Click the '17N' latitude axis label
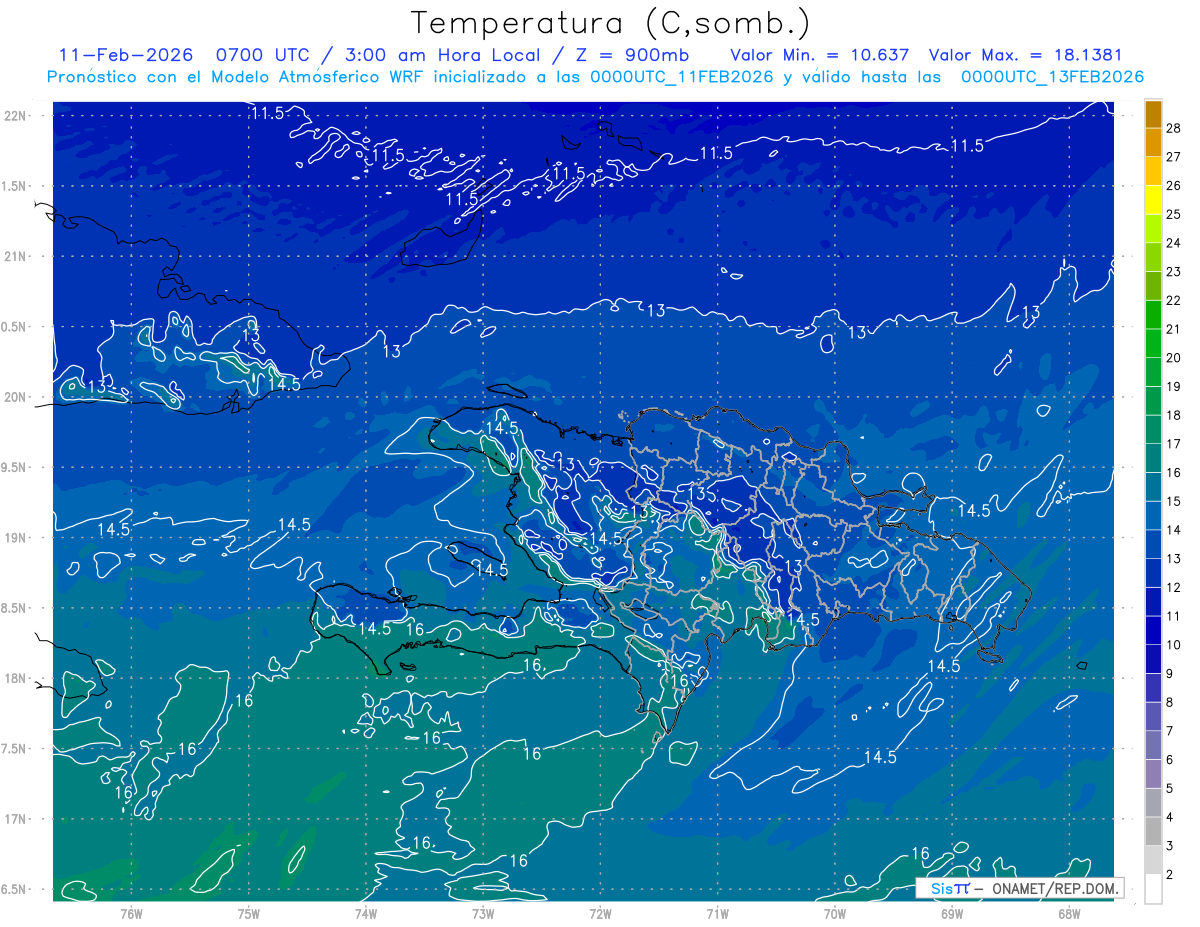 (x=16, y=819)
